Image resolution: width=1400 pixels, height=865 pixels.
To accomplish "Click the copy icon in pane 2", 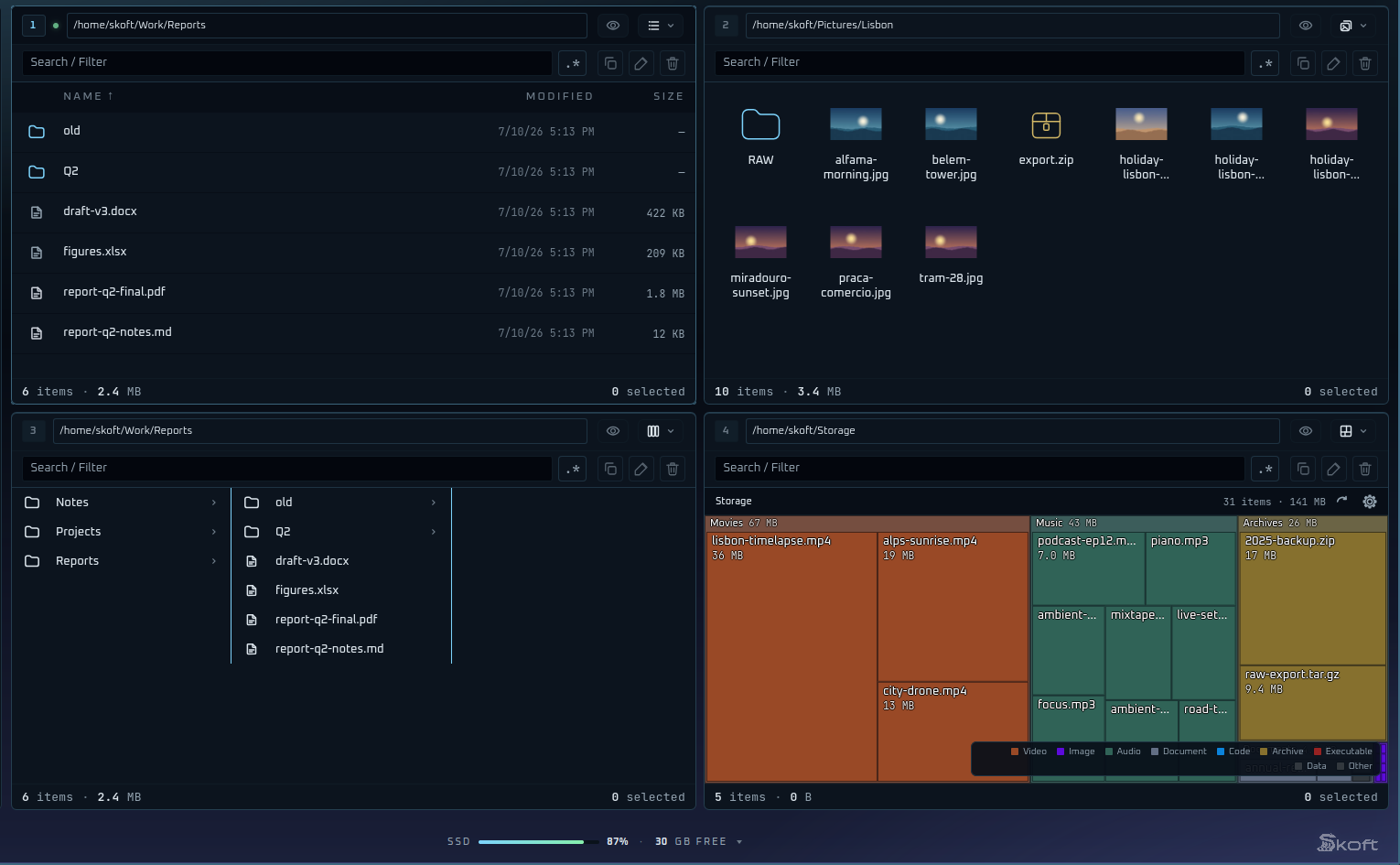I will pos(1303,63).
